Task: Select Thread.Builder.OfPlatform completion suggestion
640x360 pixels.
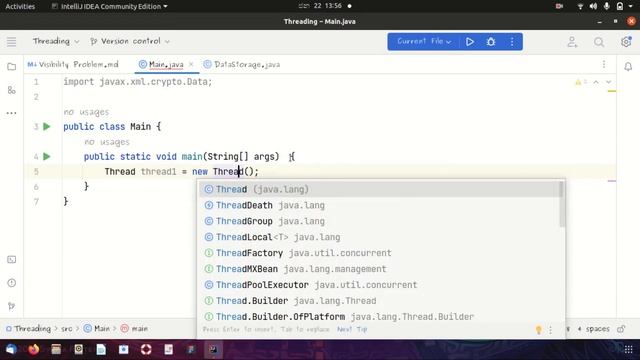Action: coord(380,317)
